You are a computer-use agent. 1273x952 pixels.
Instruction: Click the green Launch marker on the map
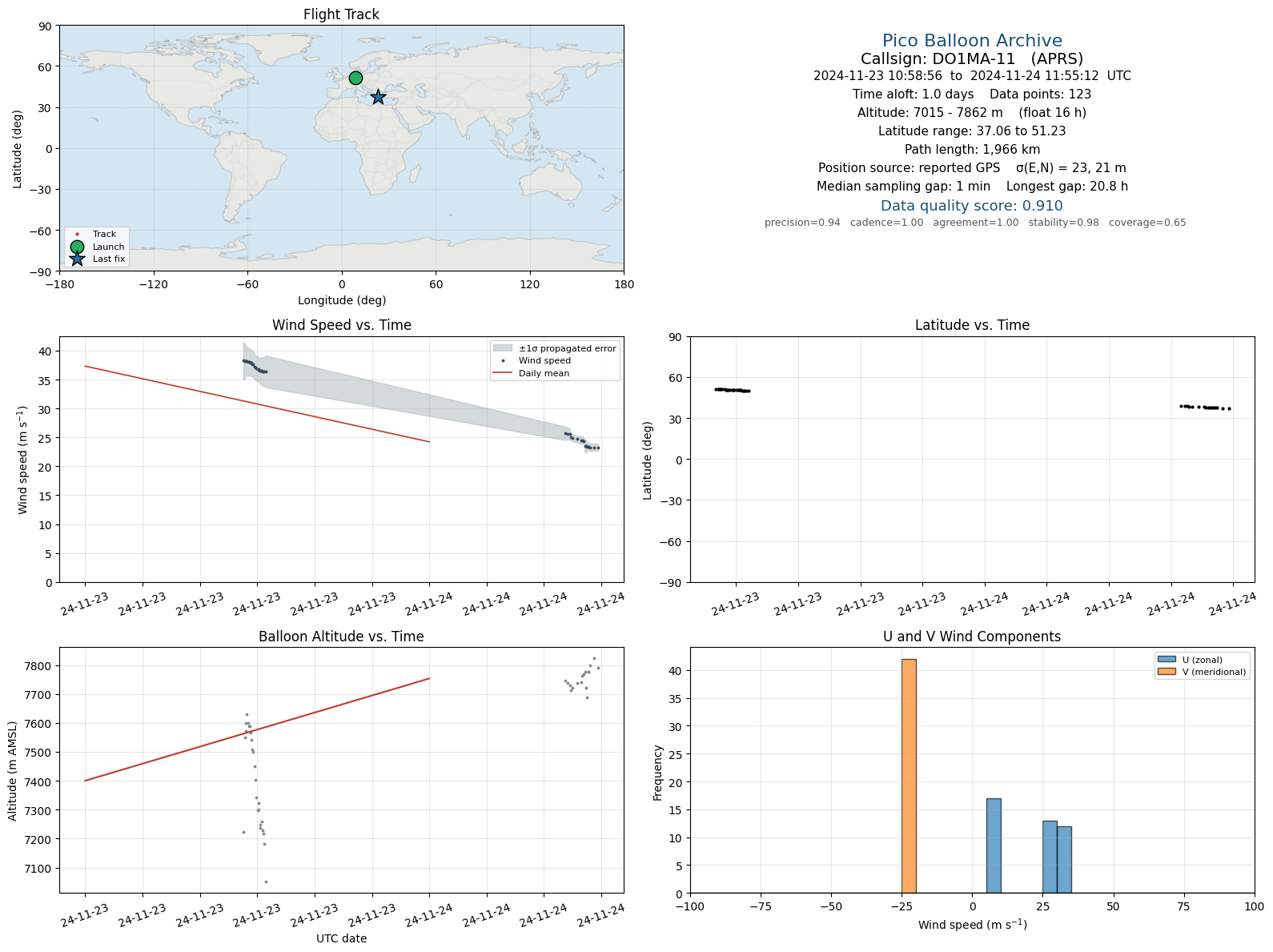tap(355, 78)
